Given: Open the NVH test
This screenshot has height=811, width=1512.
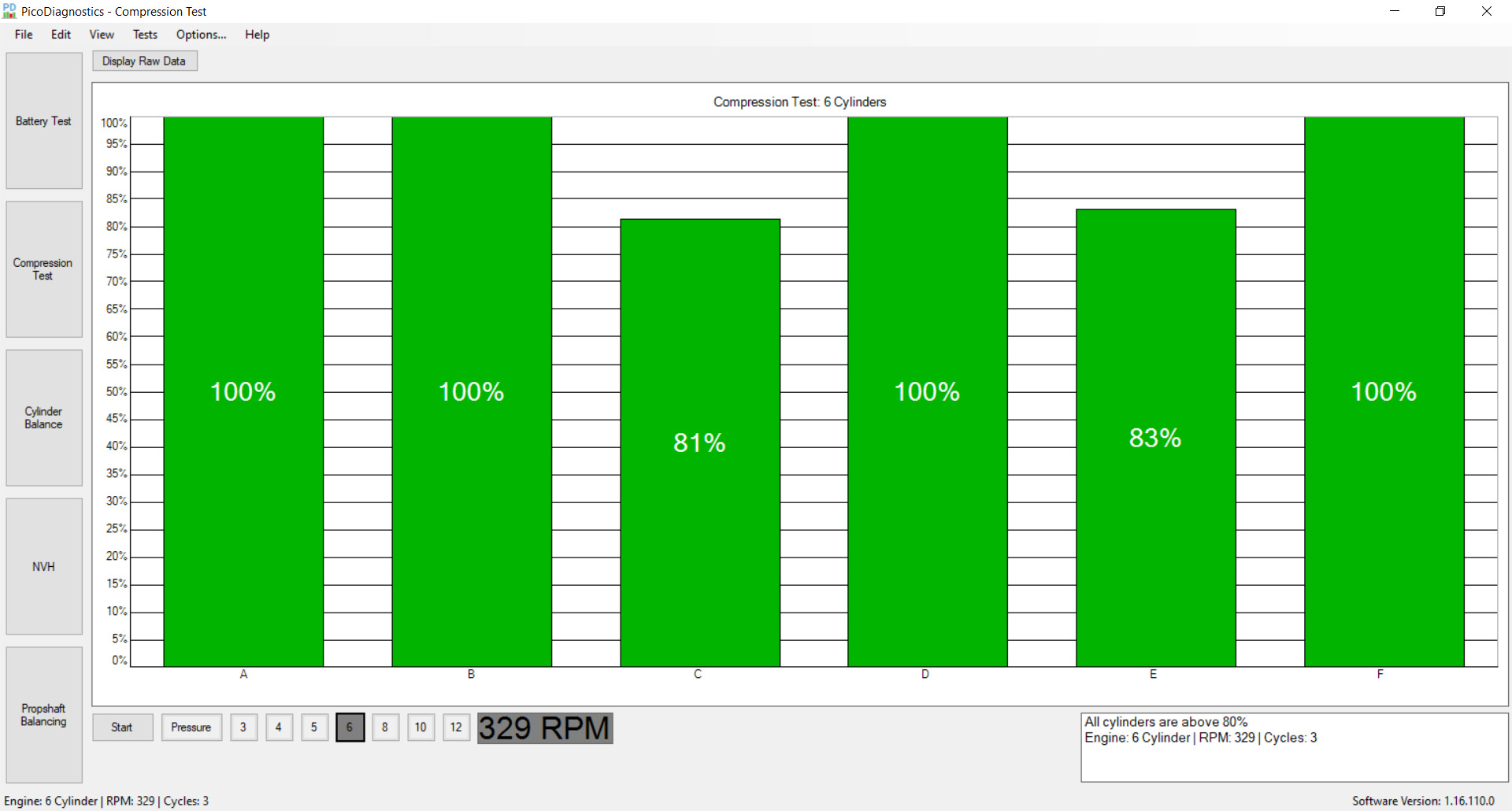Looking at the screenshot, I should [44, 567].
